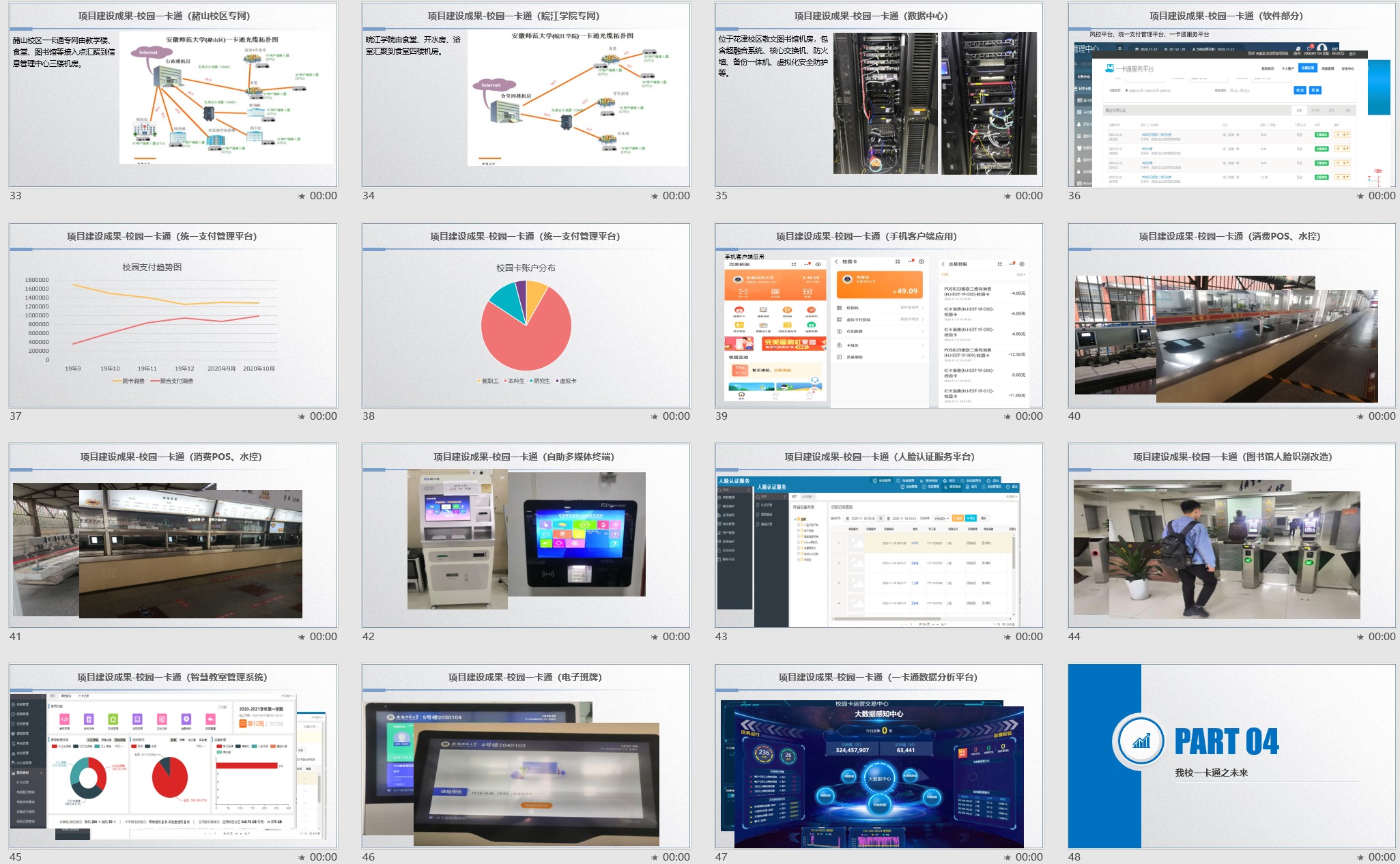The height and width of the screenshot is (864, 1400).
Task: Select the 数据中心 server rack slide 35
Action: [x=878, y=96]
